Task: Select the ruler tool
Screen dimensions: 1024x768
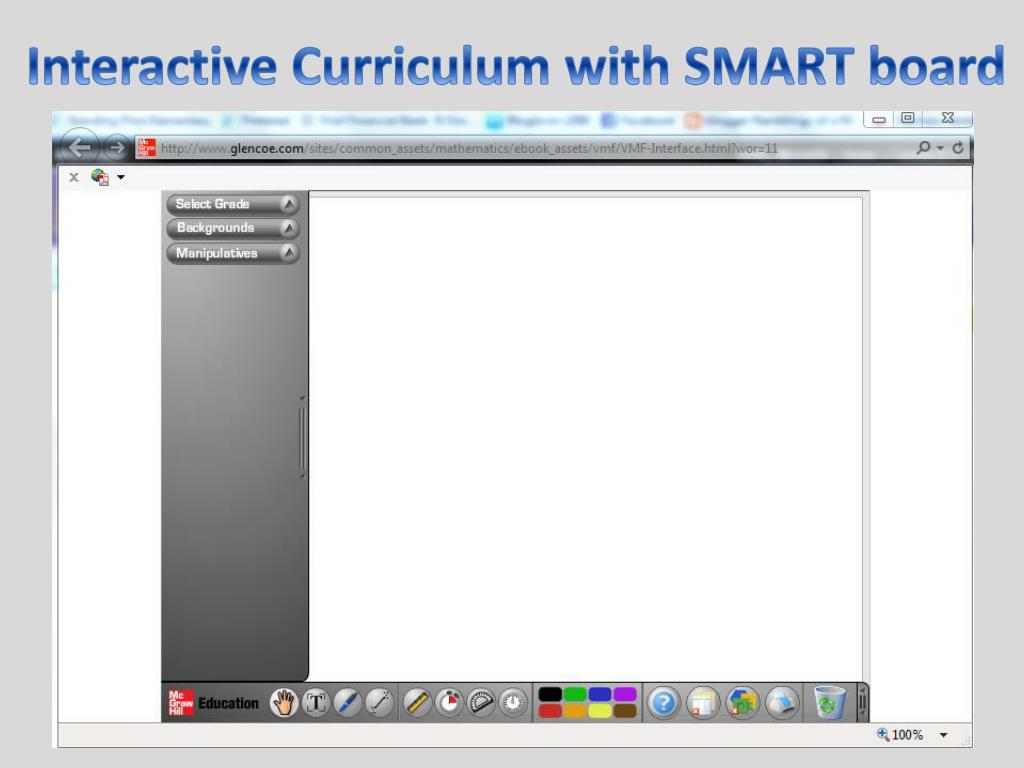Action: [x=417, y=703]
